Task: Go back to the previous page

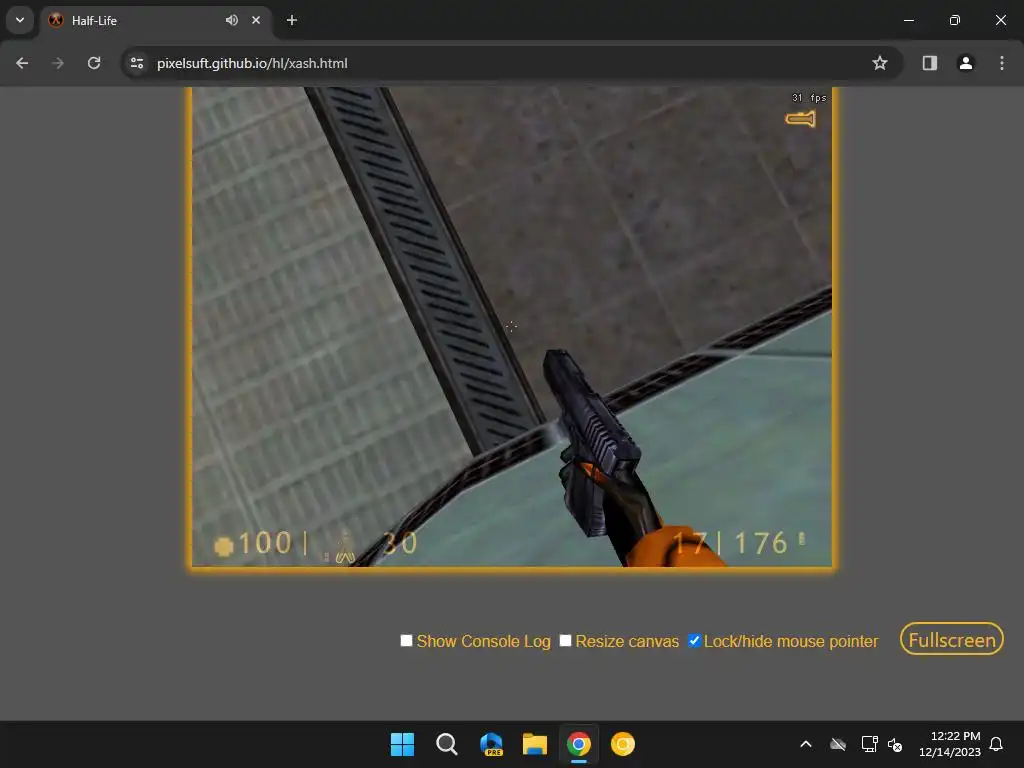Action: tap(22, 63)
